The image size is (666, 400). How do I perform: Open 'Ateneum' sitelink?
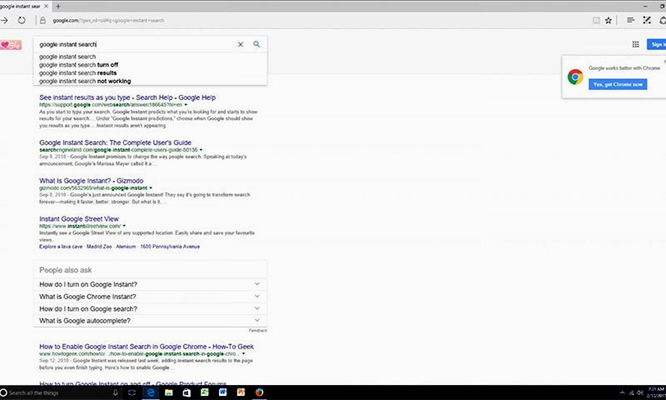click(126, 246)
